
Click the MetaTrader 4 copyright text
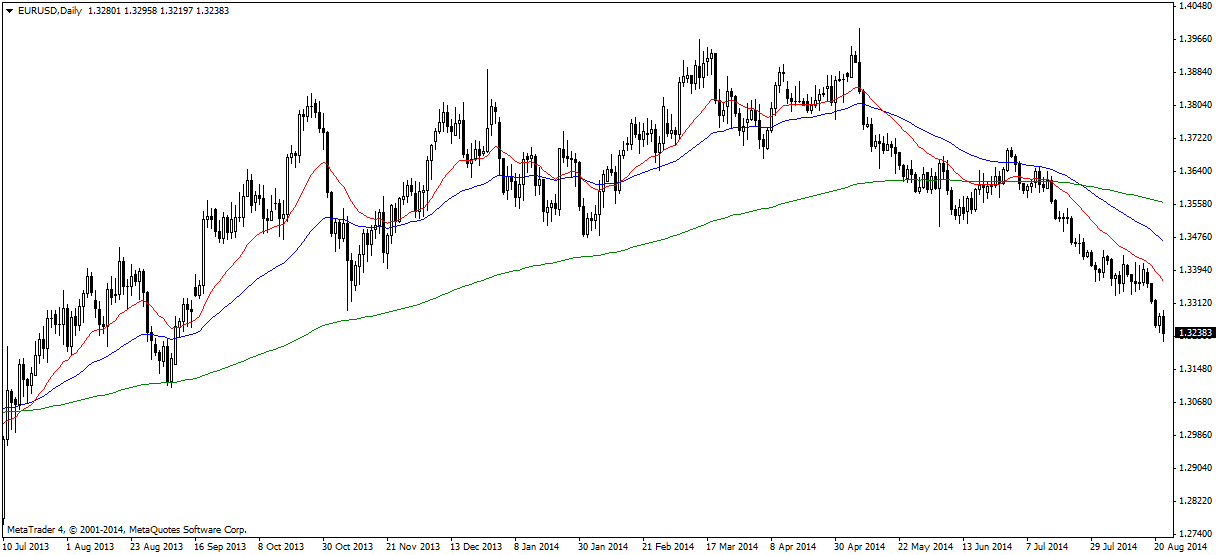(x=126, y=529)
